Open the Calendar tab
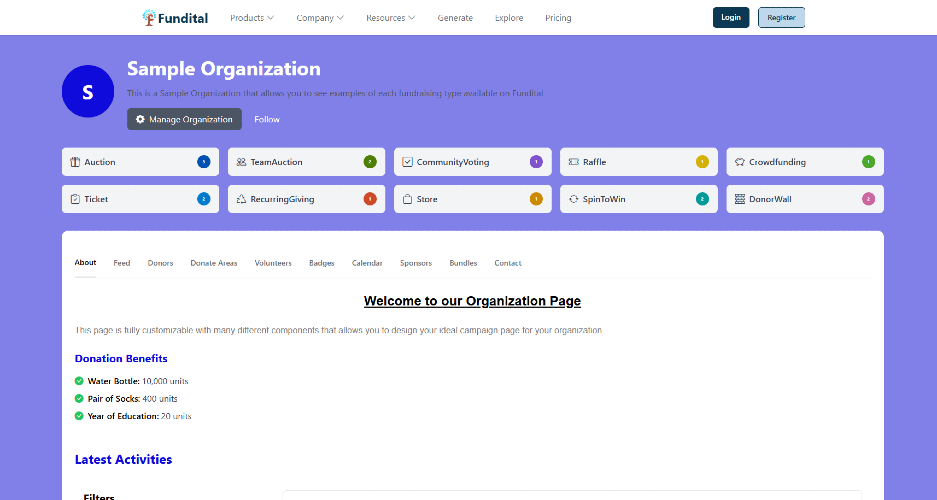 (367, 263)
